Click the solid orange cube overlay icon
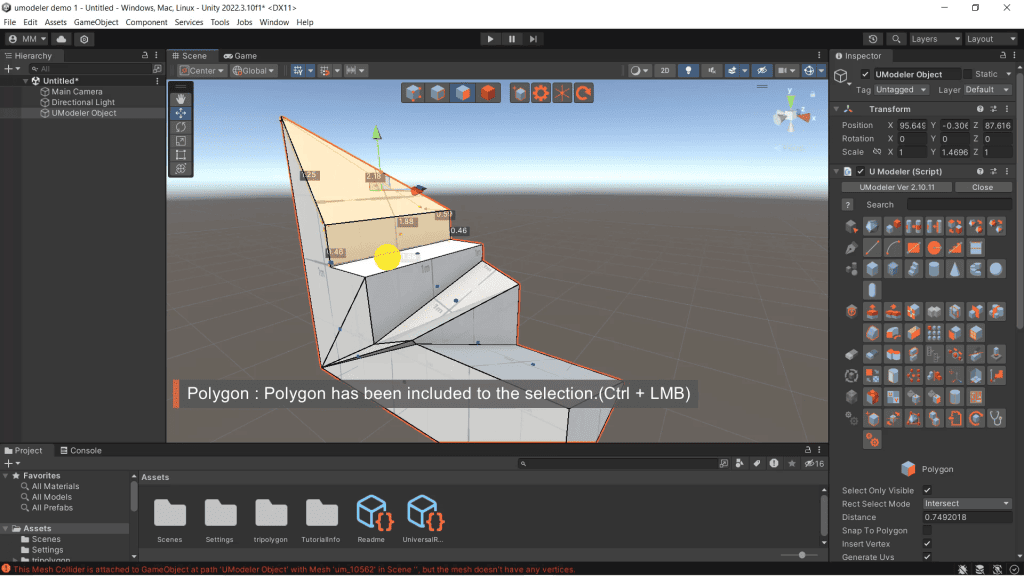The height and width of the screenshot is (576, 1024). 487,93
